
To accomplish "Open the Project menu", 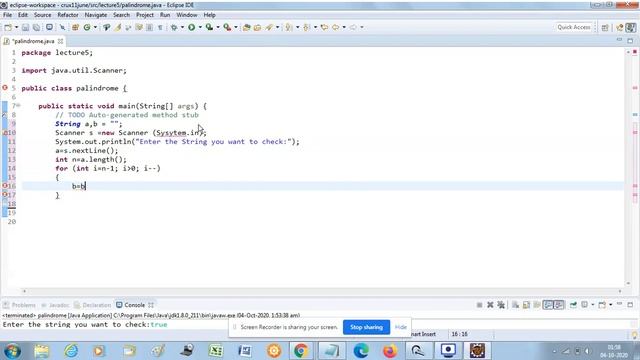I will coord(144,15).
